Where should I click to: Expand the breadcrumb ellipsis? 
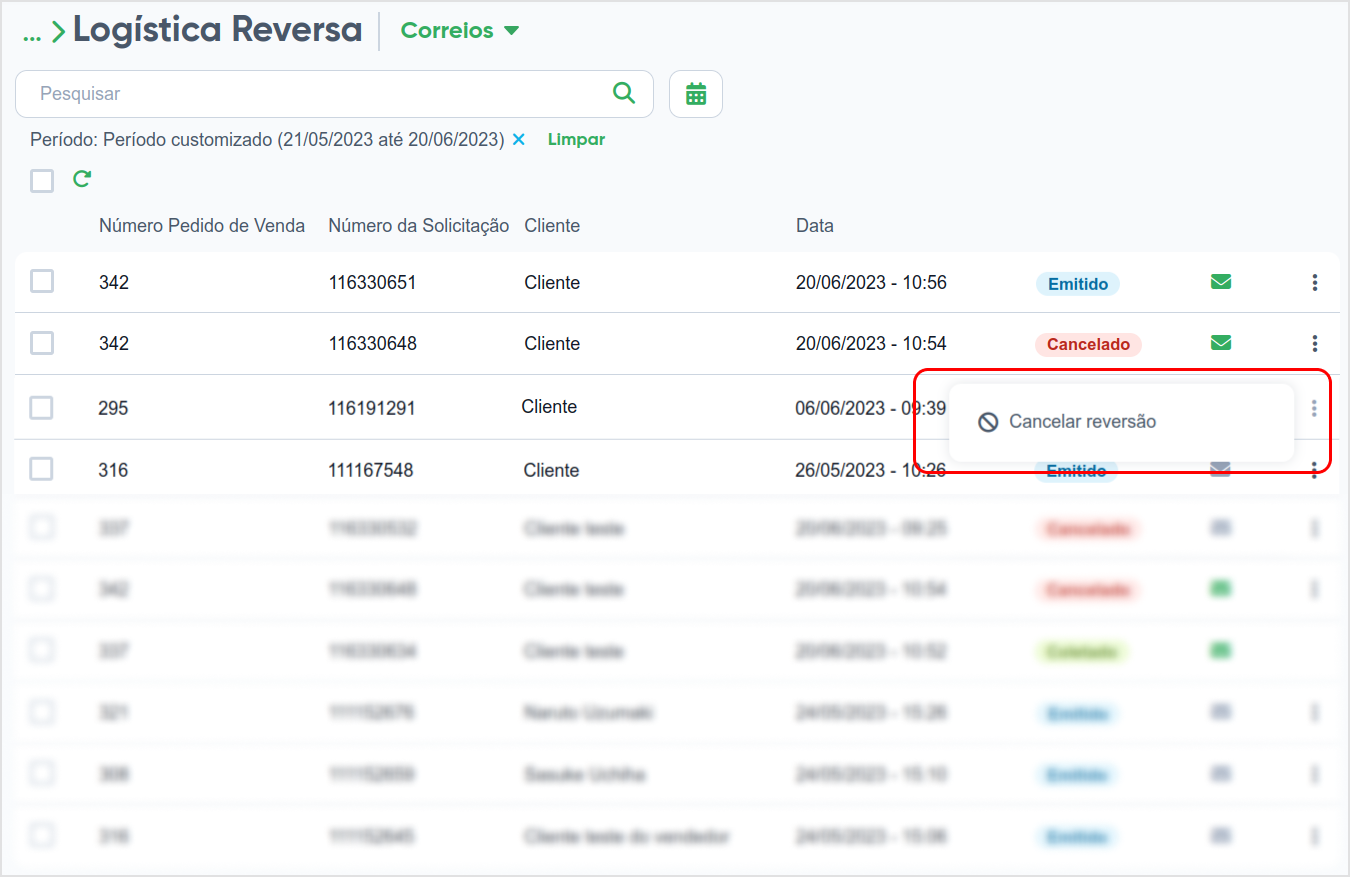tap(32, 35)
